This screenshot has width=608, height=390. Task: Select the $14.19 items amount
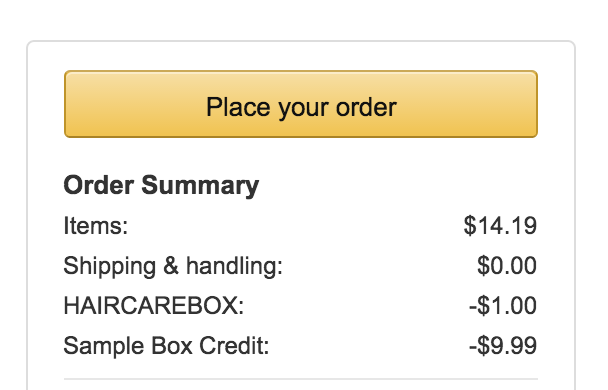pos(500,226)
